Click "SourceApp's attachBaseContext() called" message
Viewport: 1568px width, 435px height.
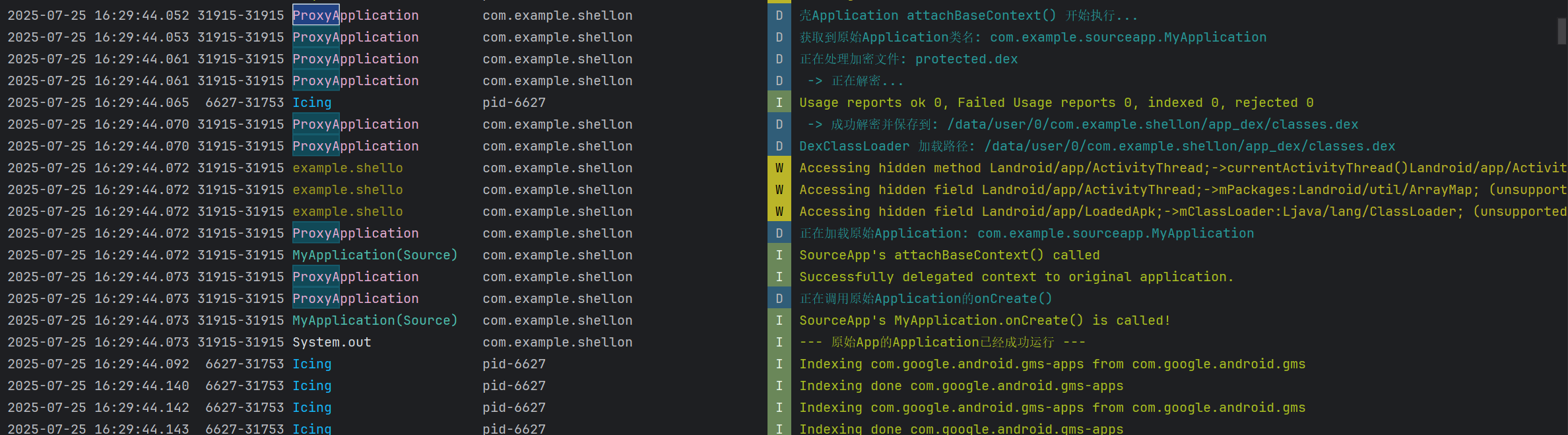tap(949, 255)
